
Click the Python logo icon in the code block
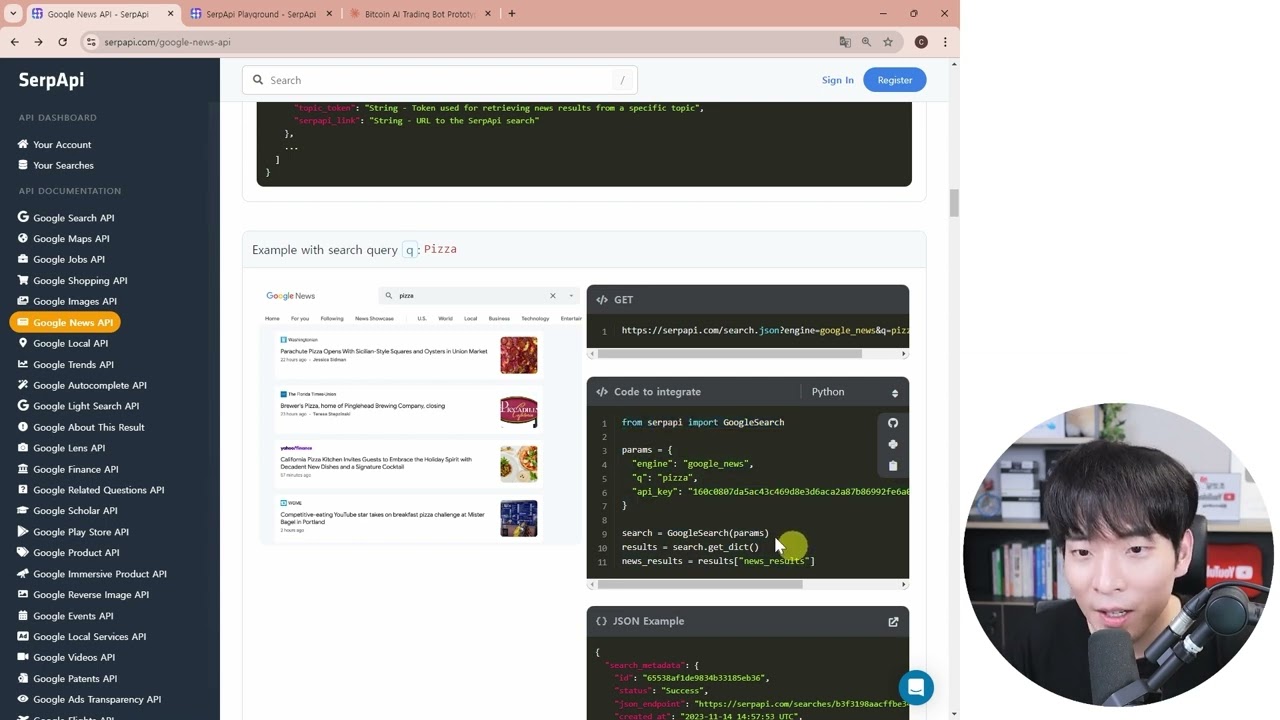click(893, 444)
